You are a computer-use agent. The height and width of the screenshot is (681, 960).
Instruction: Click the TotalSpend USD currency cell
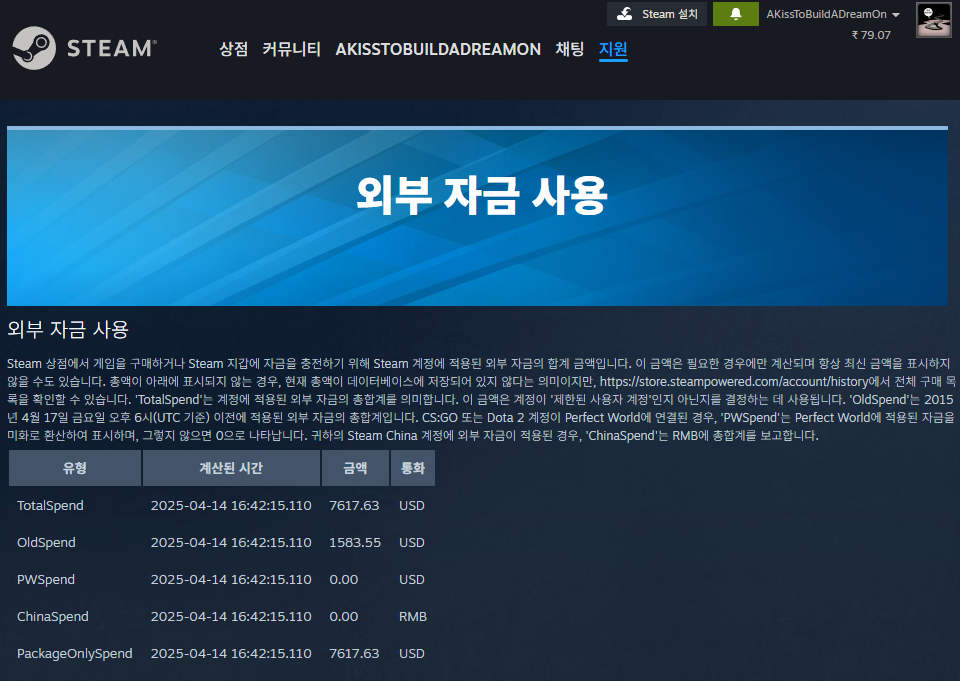click(411, 506)
